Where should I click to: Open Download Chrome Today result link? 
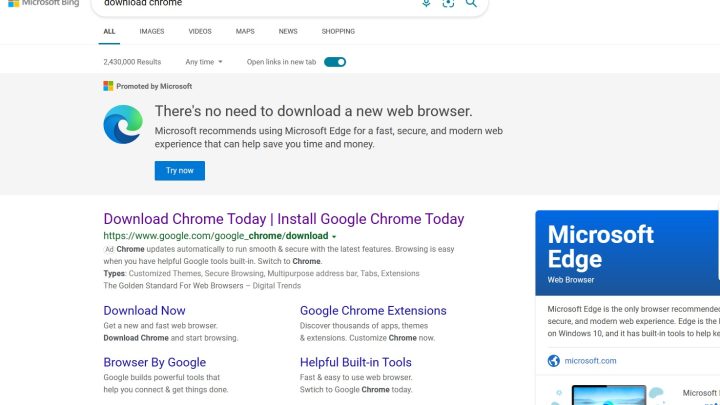point(284,219)
